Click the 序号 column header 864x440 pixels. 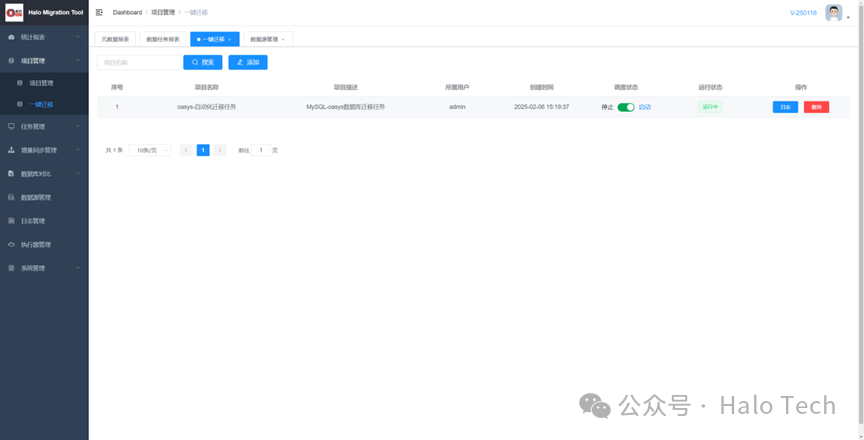(117, 88)
